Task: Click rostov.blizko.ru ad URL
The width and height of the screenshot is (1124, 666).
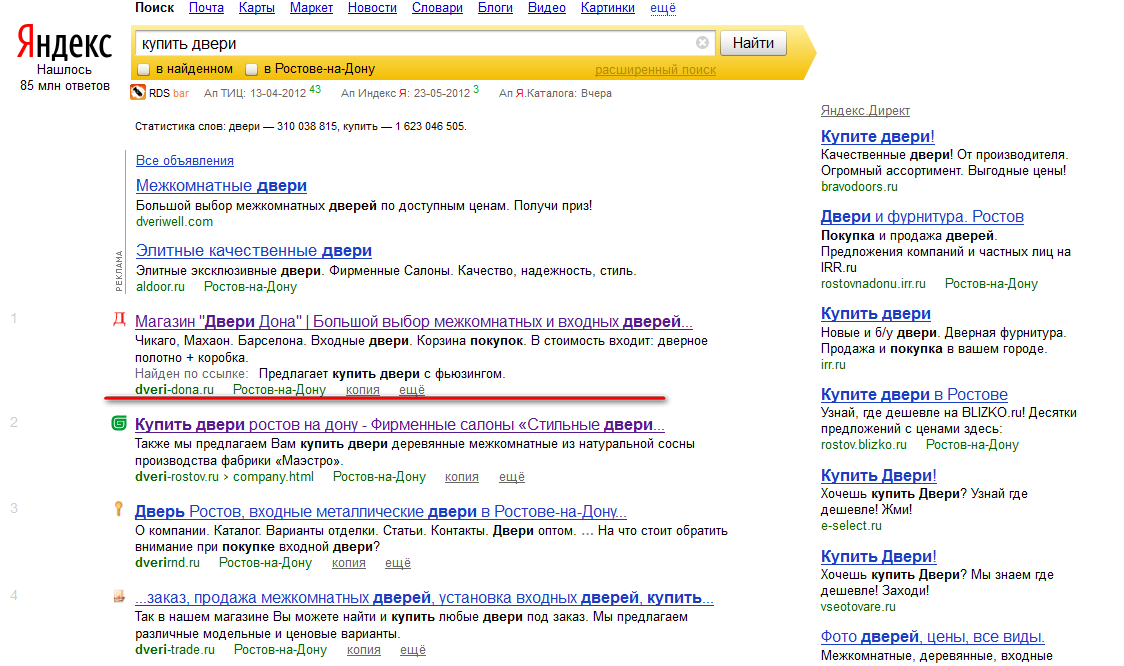Action: [864, 444]
